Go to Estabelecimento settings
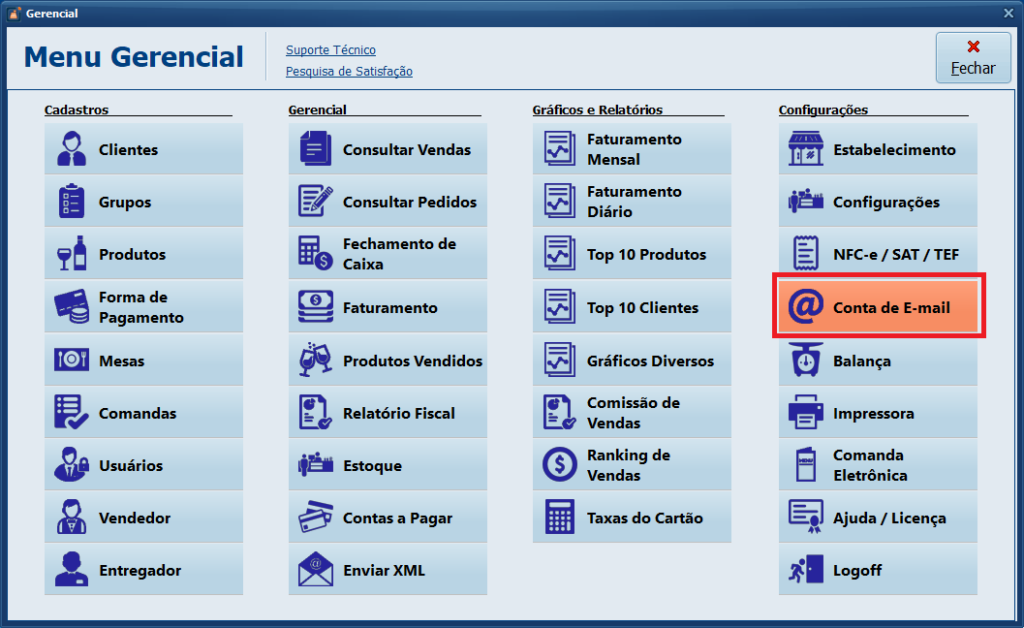This screenshot has height=628, width=1024. click(877, 150)
